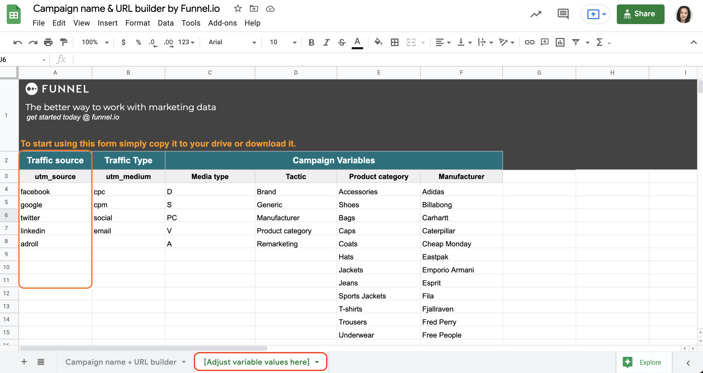The width and height of the screenshot is (703, 373).
Task: Open the View menu
Action: [x=82, y=23]
